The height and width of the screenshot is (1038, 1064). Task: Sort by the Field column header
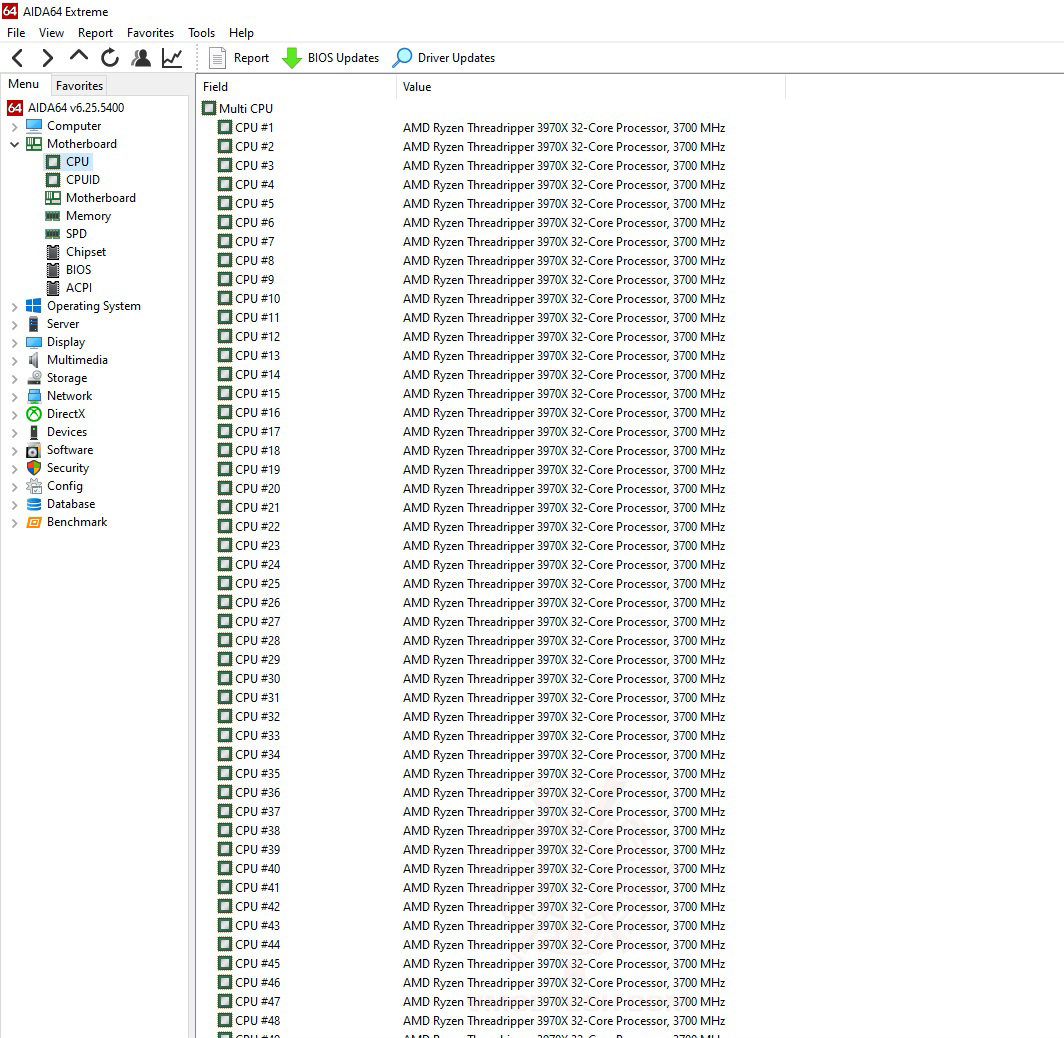pyautogui.click(x=296, y=87)
